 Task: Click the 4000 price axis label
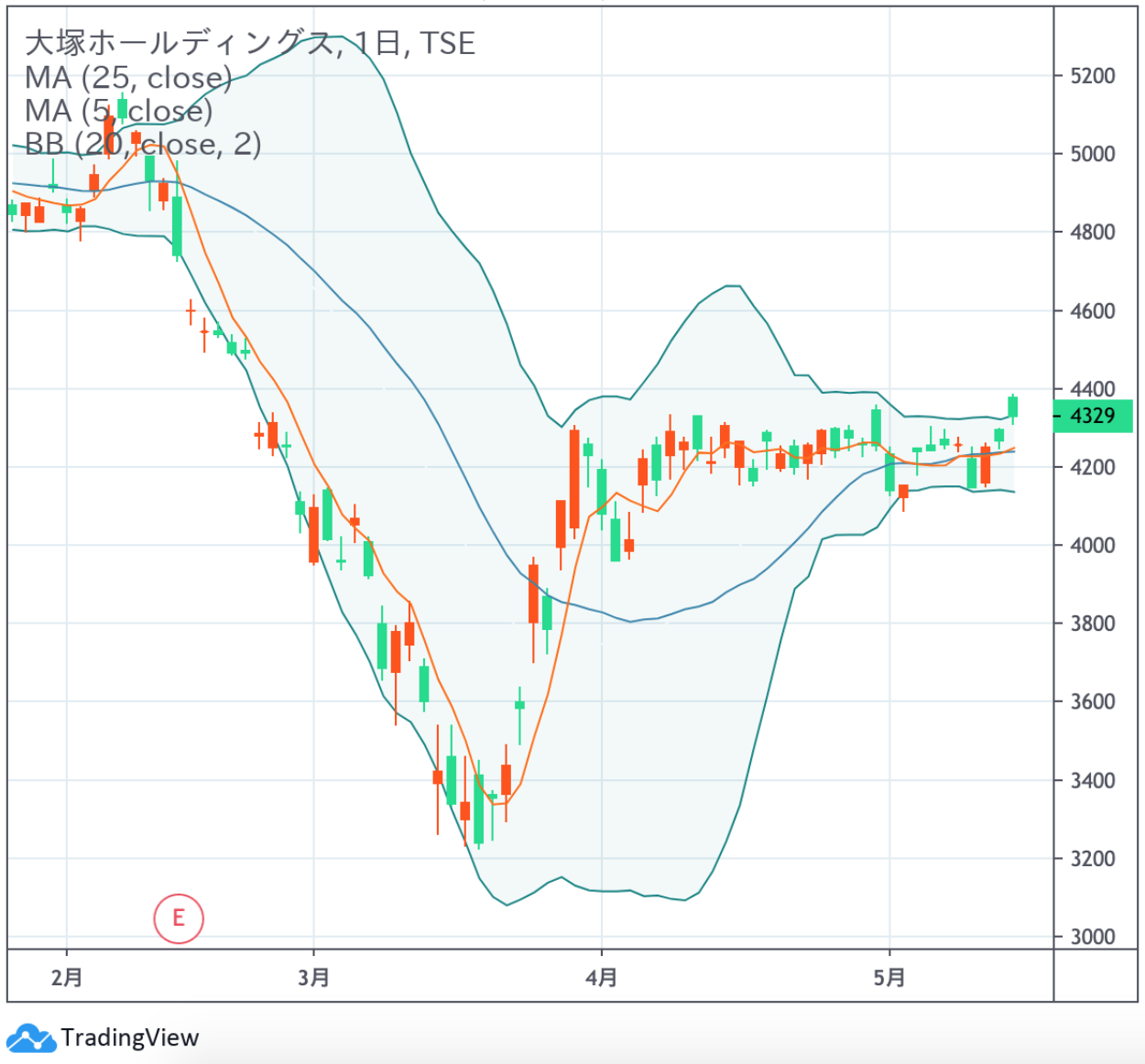1093,546
